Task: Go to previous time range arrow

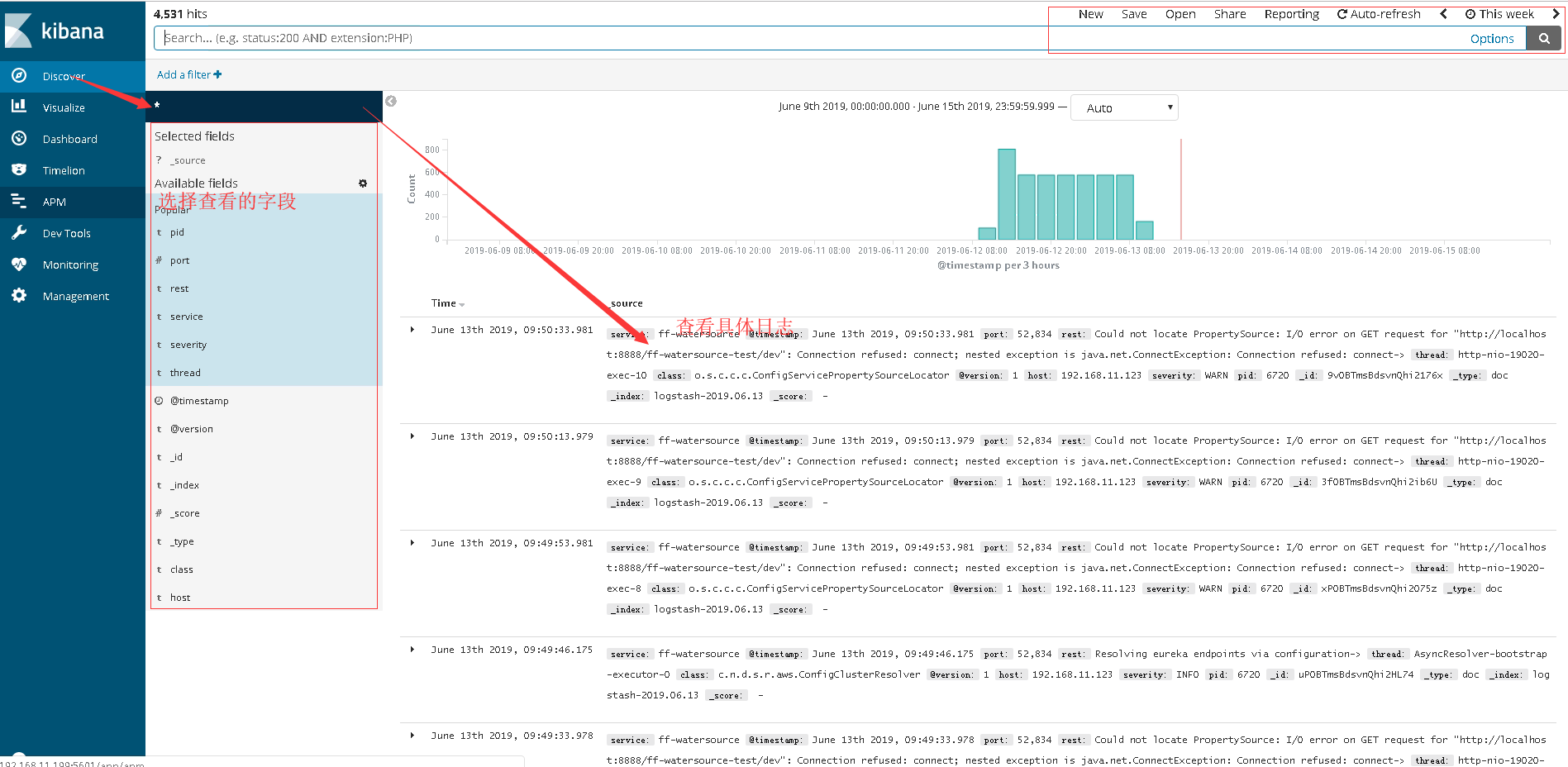Action: 1443,14
